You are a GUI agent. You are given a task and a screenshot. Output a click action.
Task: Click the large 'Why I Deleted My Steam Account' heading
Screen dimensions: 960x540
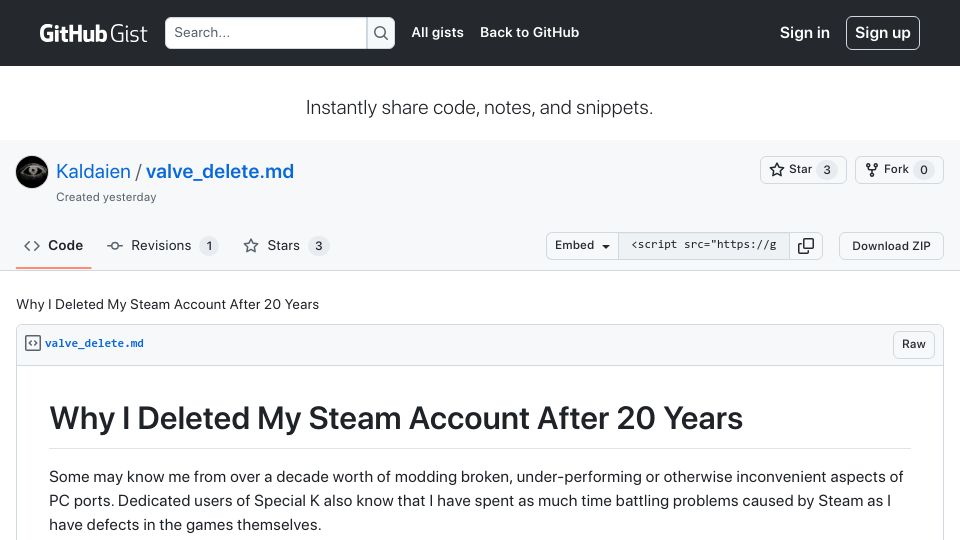(x=396, y=419)
